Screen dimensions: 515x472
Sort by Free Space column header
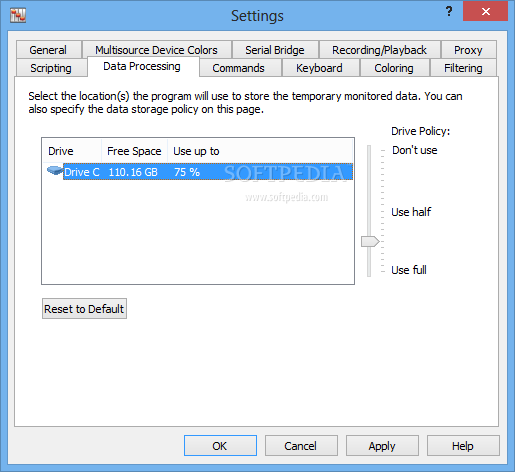[134, 151]
